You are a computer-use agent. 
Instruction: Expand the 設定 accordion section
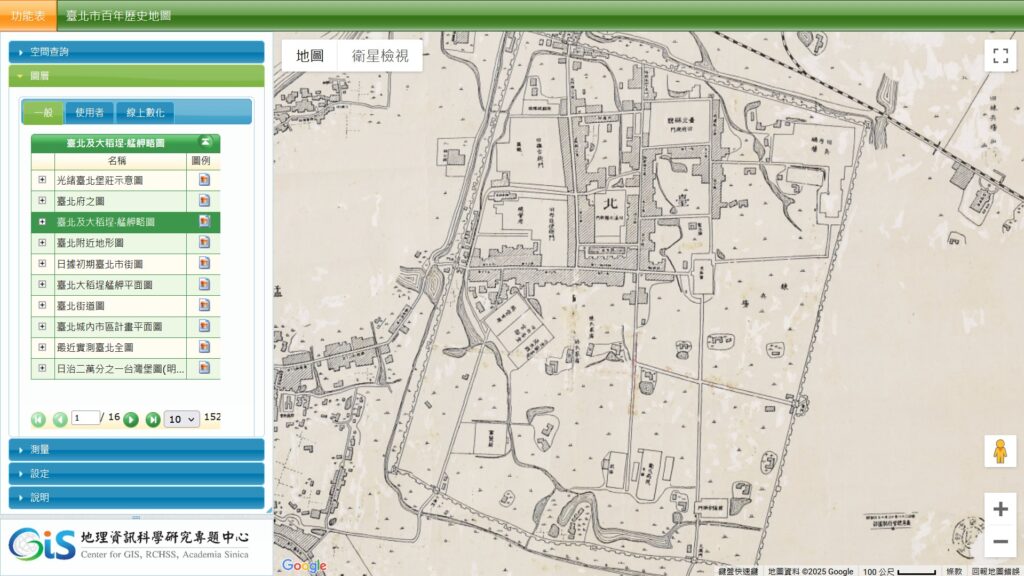tap(136, 473)
